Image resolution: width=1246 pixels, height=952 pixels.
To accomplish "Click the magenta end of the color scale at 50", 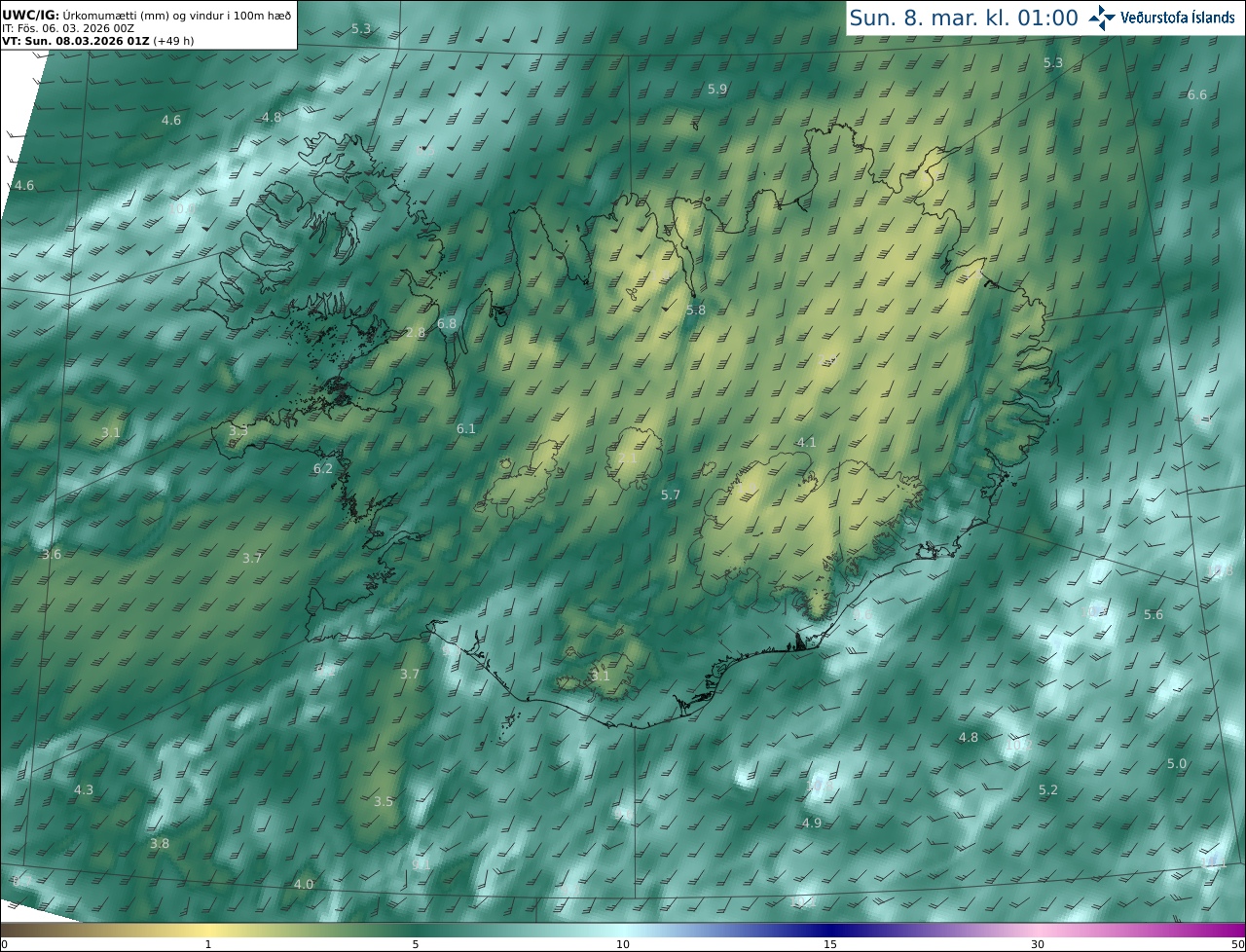I will [x=1238, y=931].
